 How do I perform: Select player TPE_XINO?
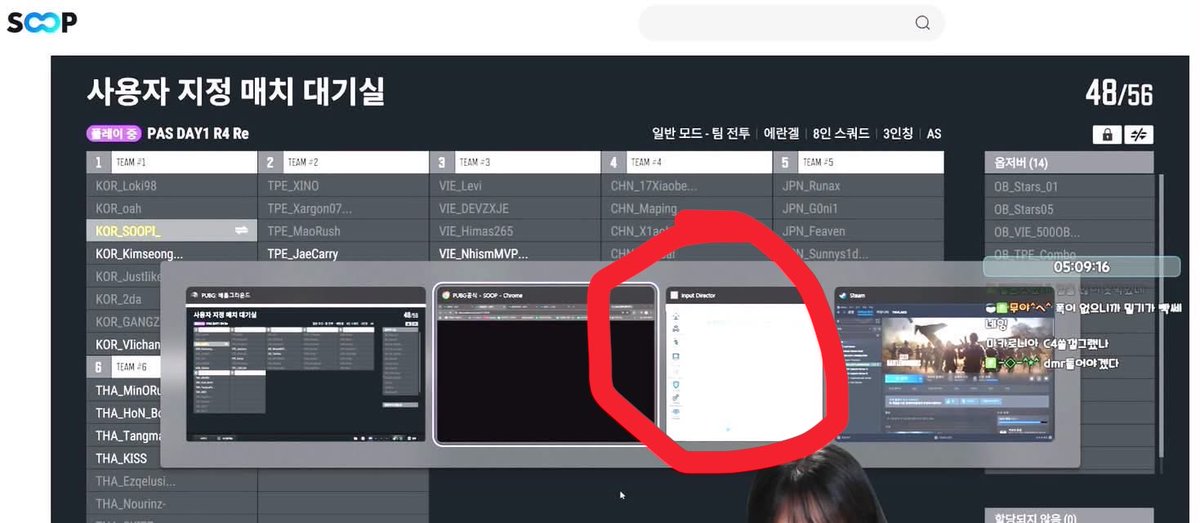(x=343, y=186)
